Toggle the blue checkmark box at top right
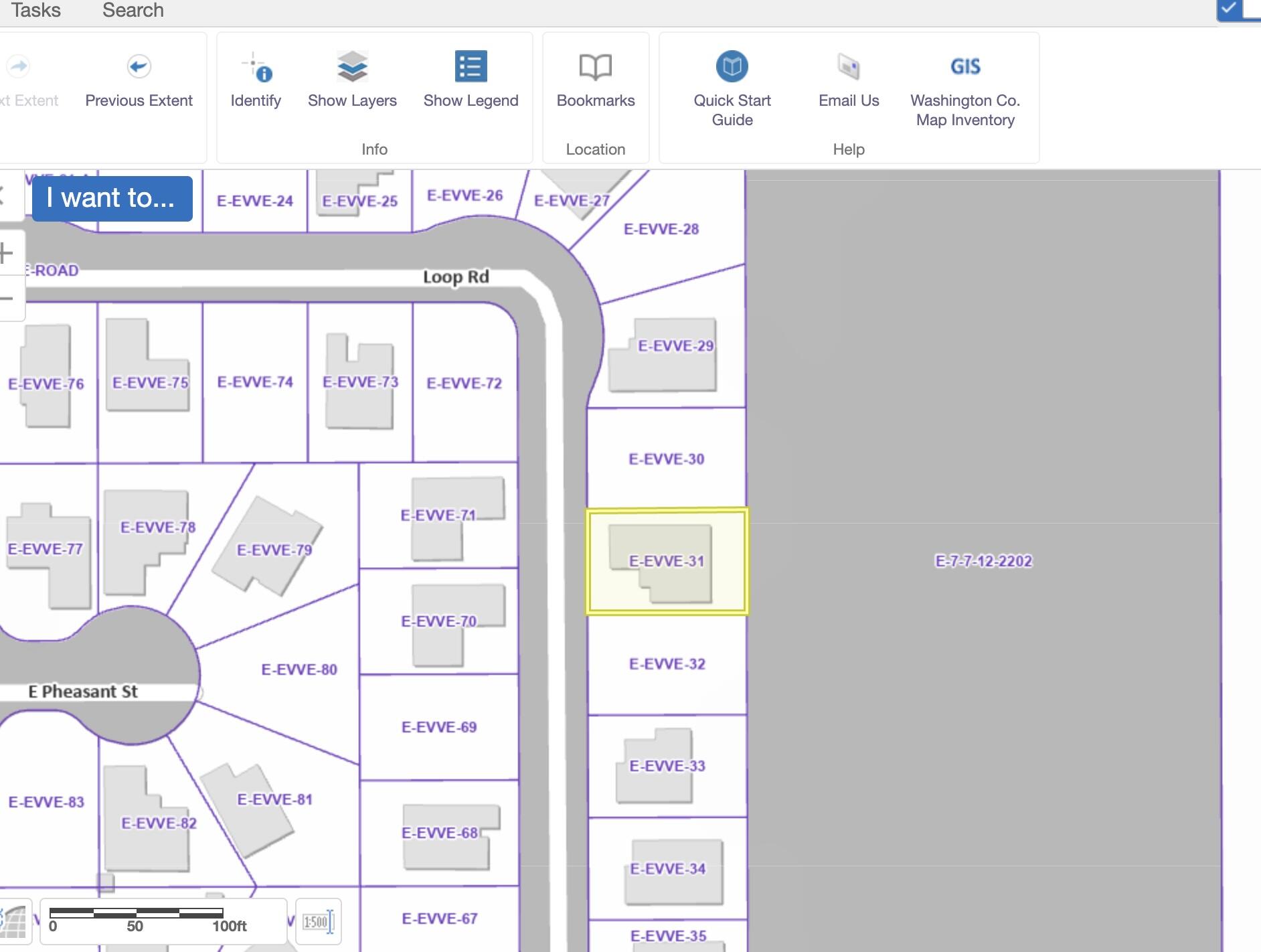1261x952 pixels. (1229, 9)
